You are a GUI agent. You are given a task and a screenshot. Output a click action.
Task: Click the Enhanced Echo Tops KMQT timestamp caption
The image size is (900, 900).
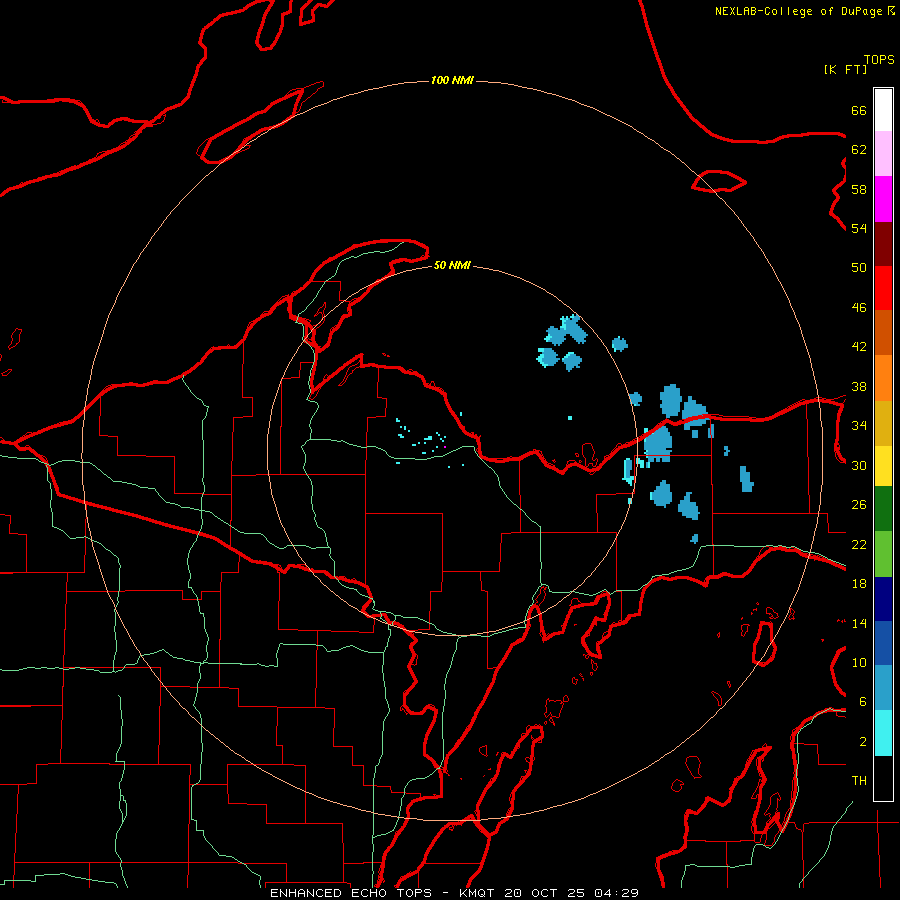(x=454, y=893)
